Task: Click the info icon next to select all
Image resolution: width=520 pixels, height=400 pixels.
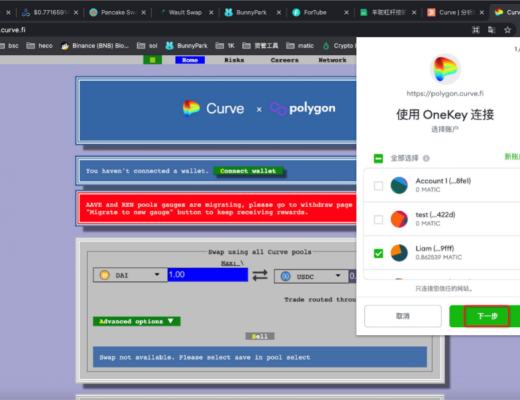Action: [426, 158]
